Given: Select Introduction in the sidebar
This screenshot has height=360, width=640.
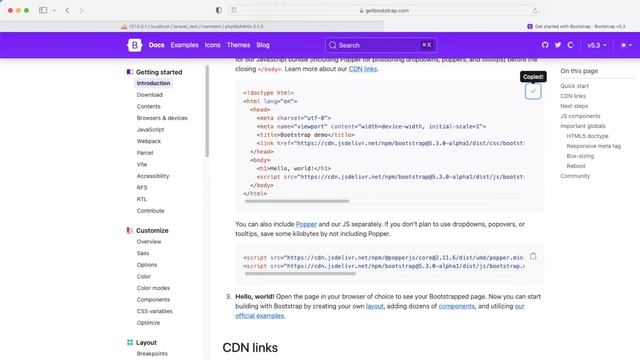Looking at the screenshot, I should [x=153, y=83].
